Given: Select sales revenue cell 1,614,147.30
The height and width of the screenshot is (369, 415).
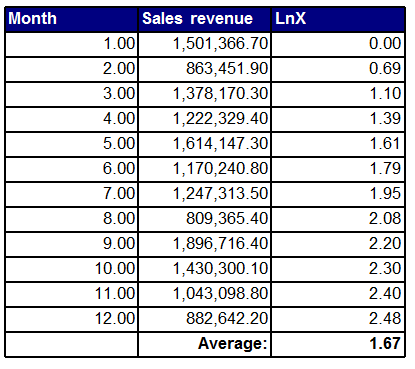Looking at the screenshot, I should (205, 144).
